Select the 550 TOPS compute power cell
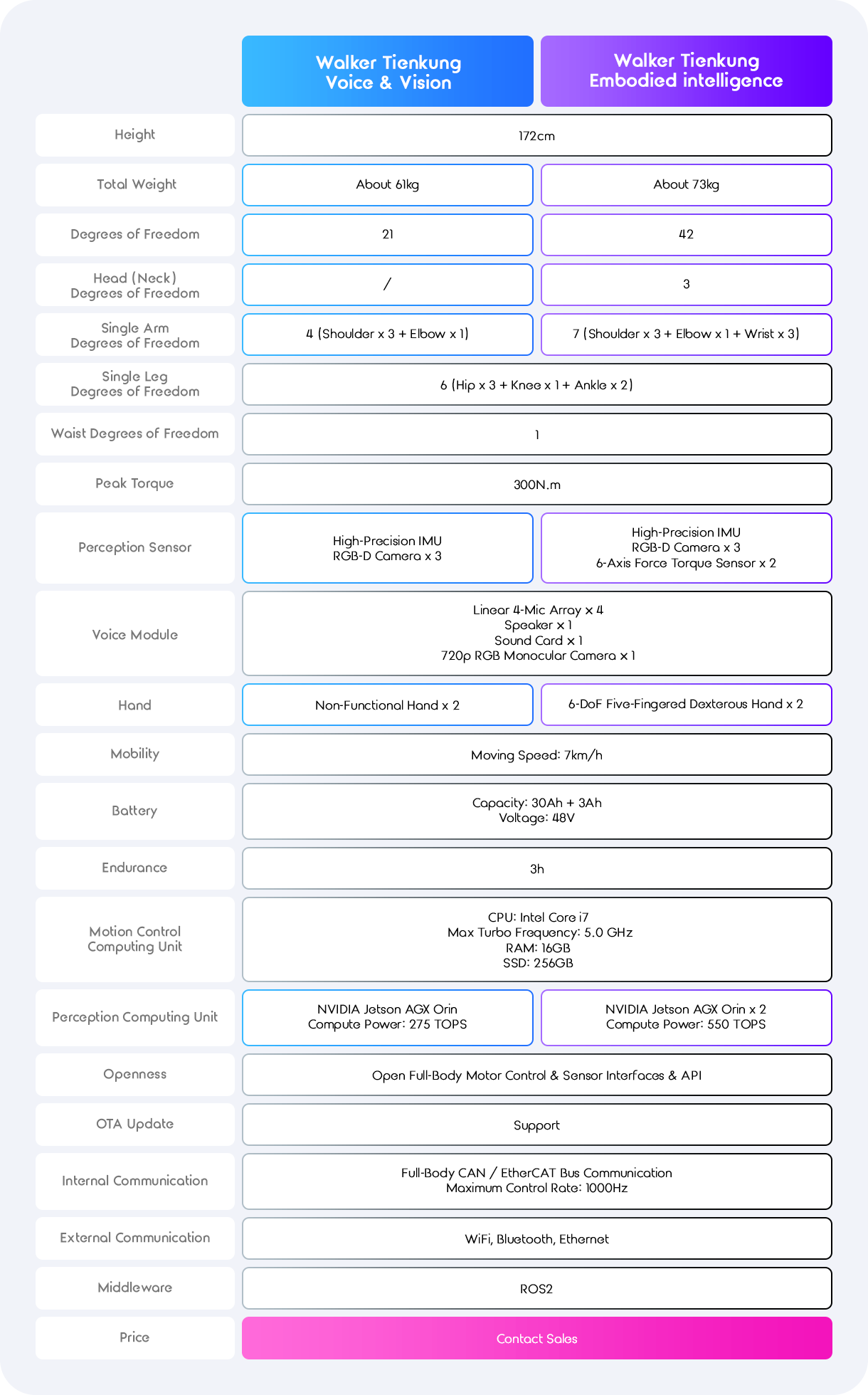868x1395 pixels. coord(686,1017)
